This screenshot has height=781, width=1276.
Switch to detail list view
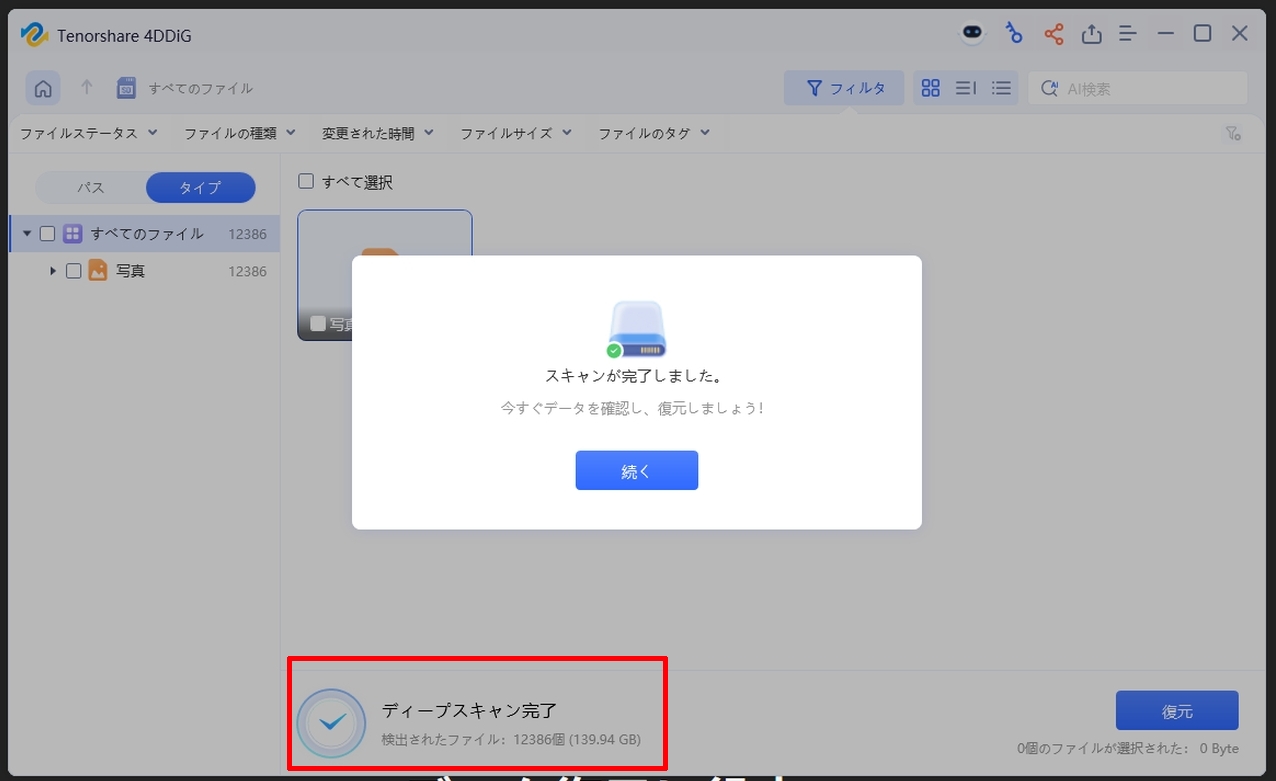pos(966,88)
